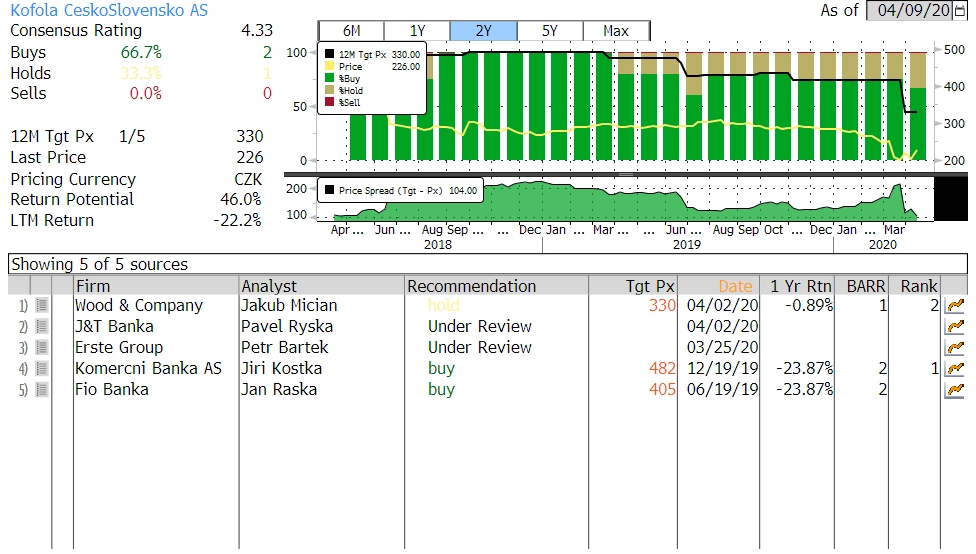Click the hold recommendation for Wood & Company
976x554 pixels.
(443, 306)
